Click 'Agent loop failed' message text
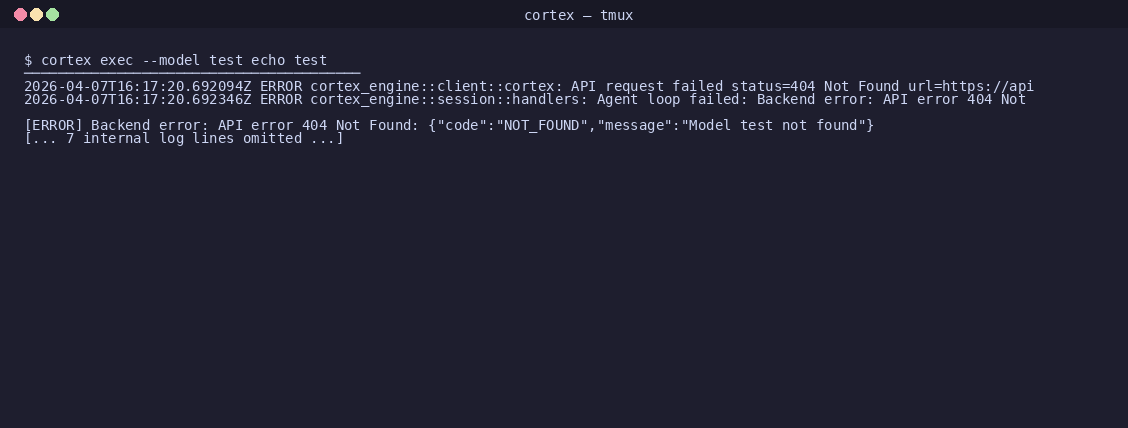Viewport: 1128px width, 428px height. 668,99
